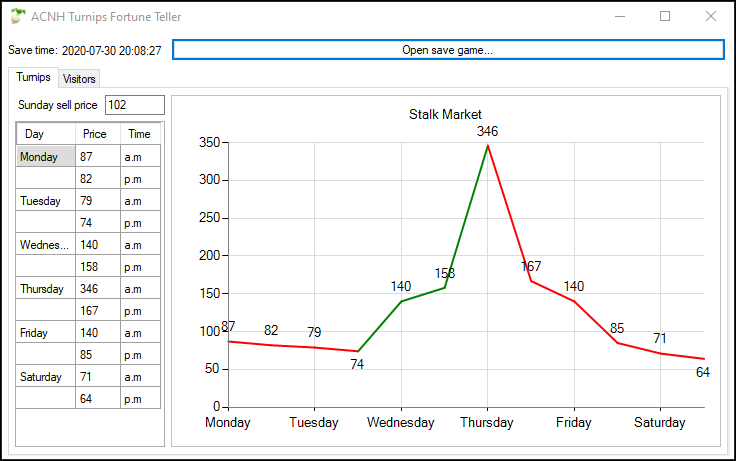Select the Thursday day cell
The width and height of the screenshot is (736, 461).
pyautogui.click(x=46, y=289)
